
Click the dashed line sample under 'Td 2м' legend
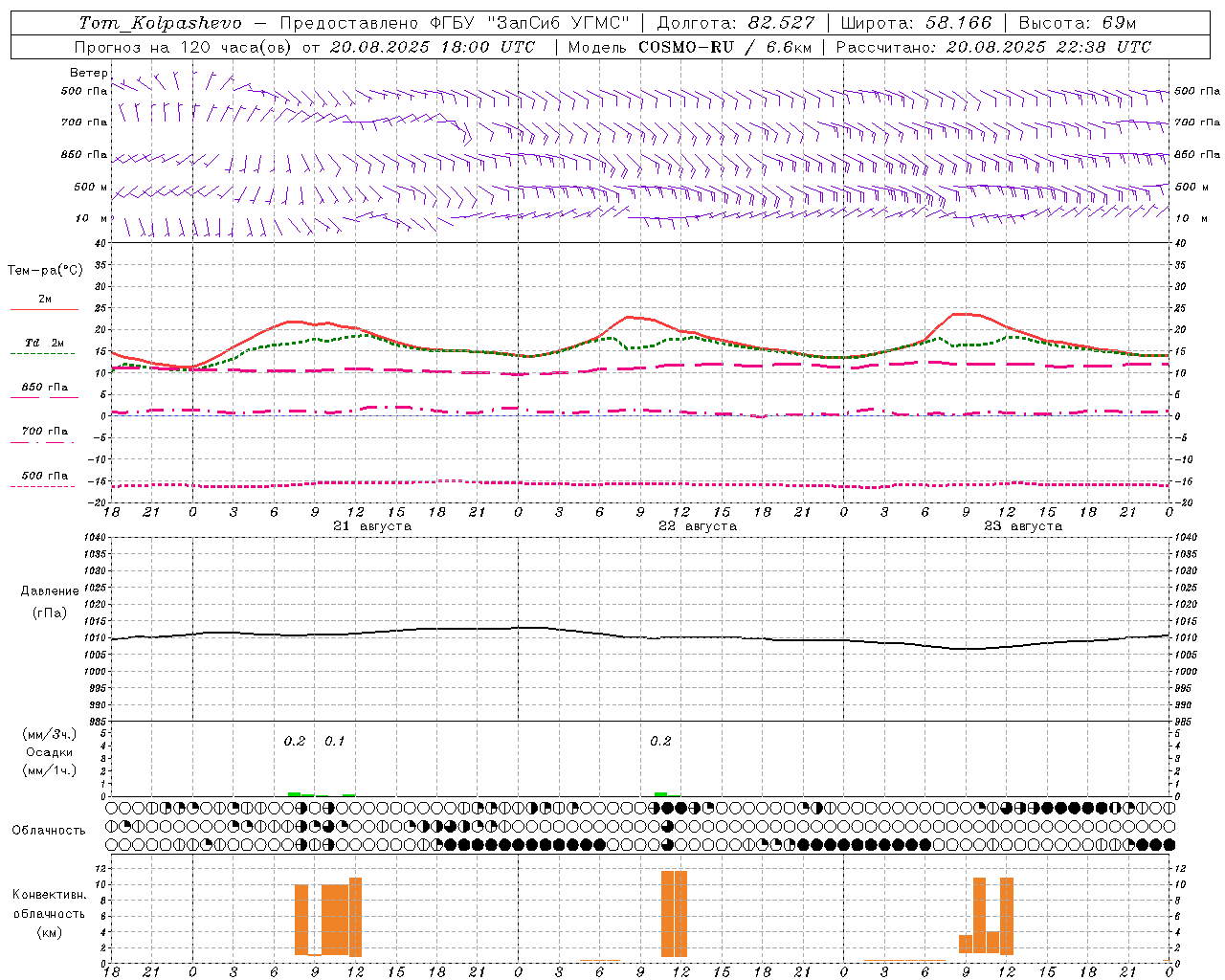pyautogui.click(x=42, y=354)
